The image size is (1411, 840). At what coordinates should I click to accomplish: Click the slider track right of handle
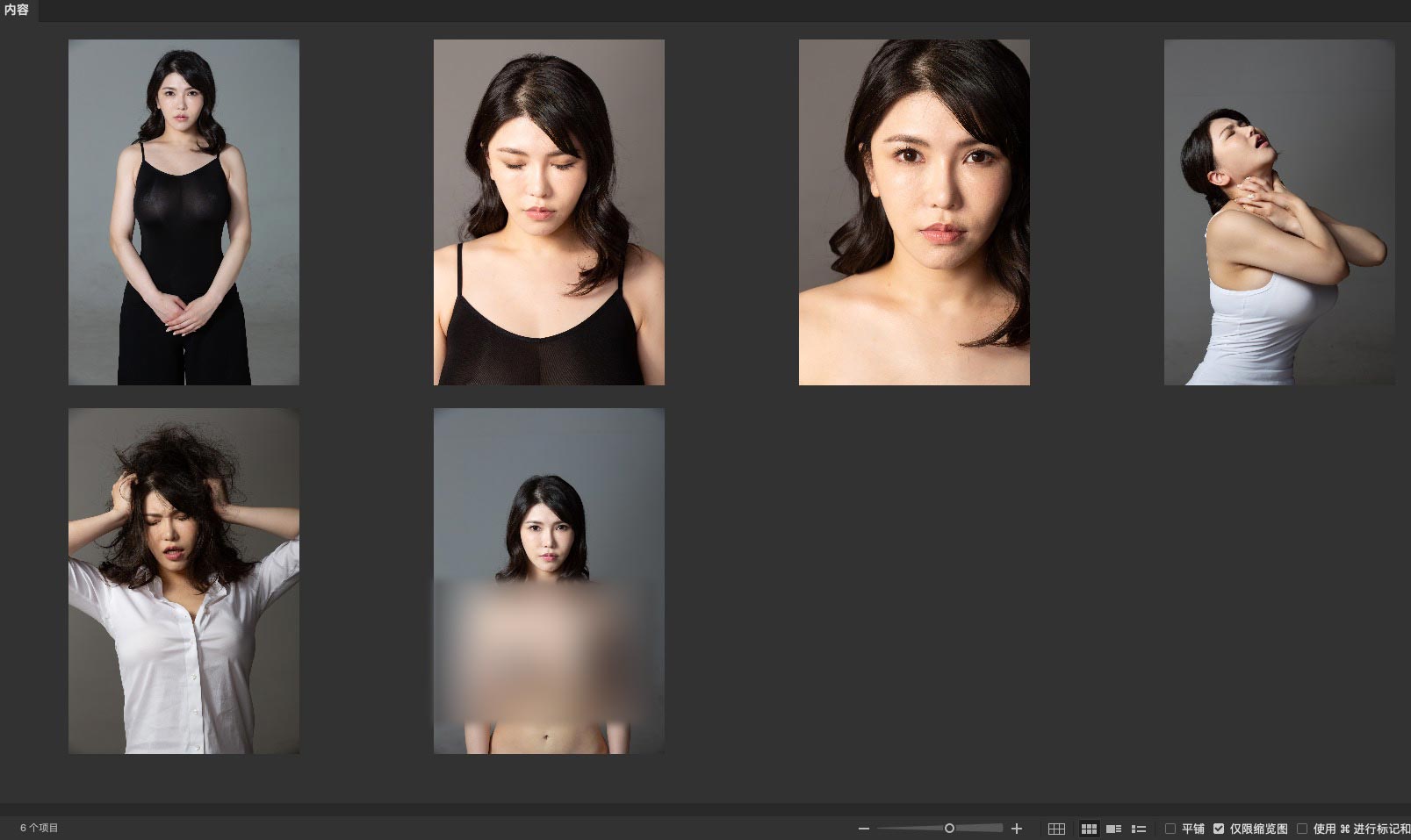click(979, 829)
